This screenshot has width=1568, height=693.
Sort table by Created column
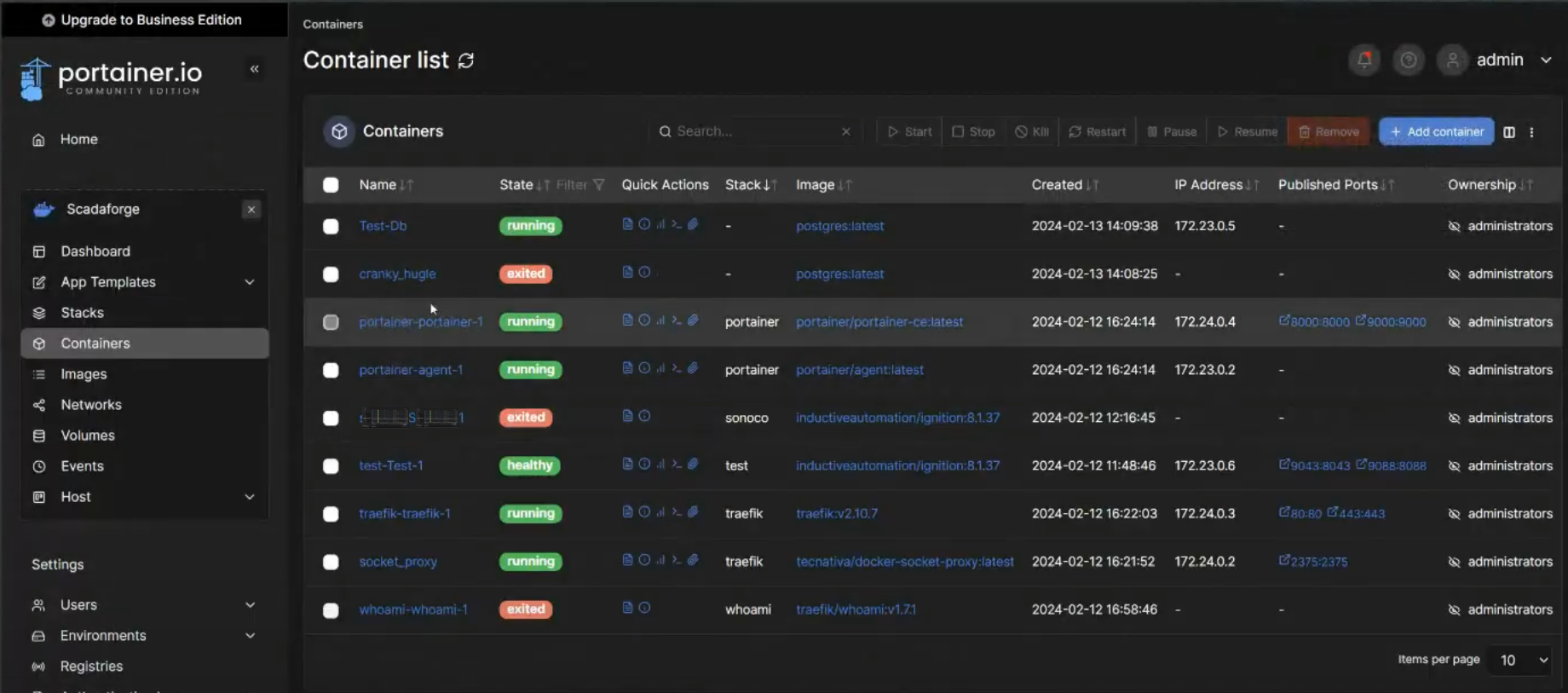(x=1065, y=185)
